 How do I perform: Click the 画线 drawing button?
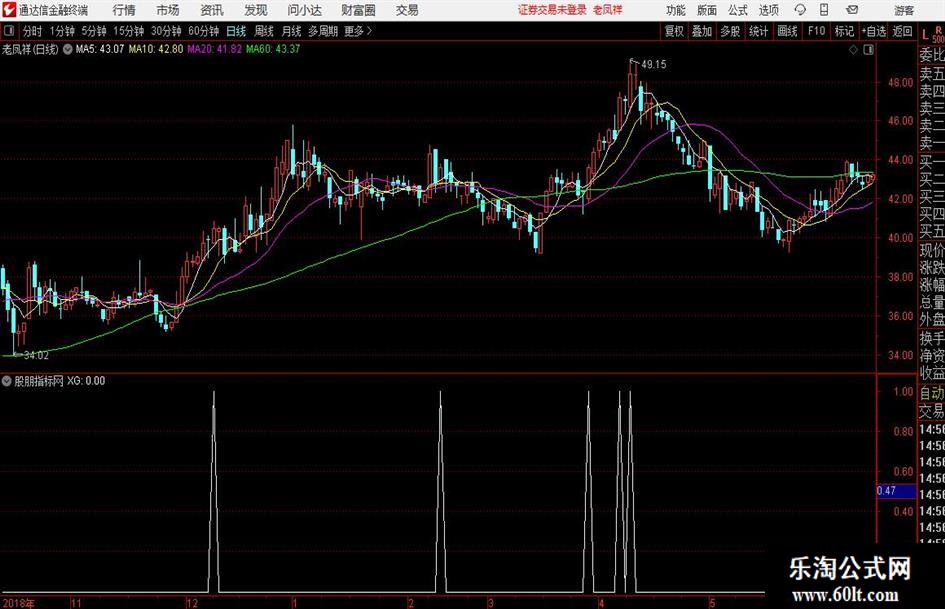787,31
